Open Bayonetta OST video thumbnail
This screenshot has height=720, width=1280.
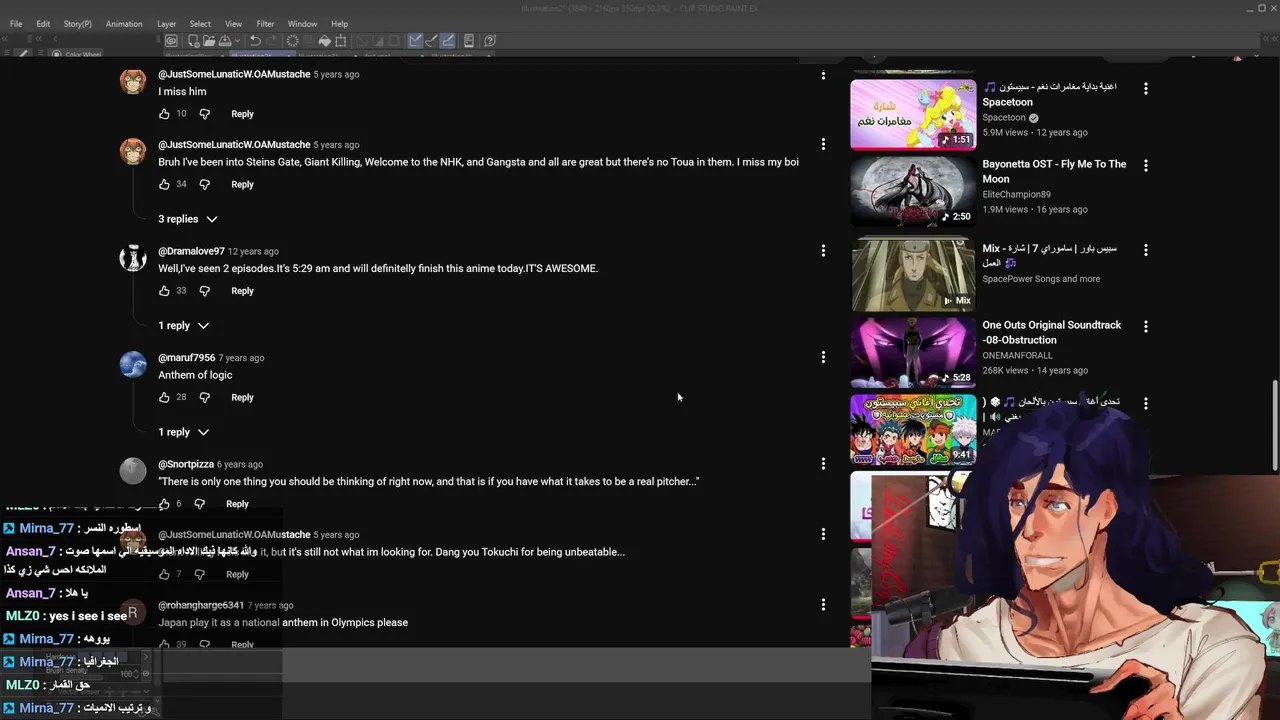click(913, 192)
